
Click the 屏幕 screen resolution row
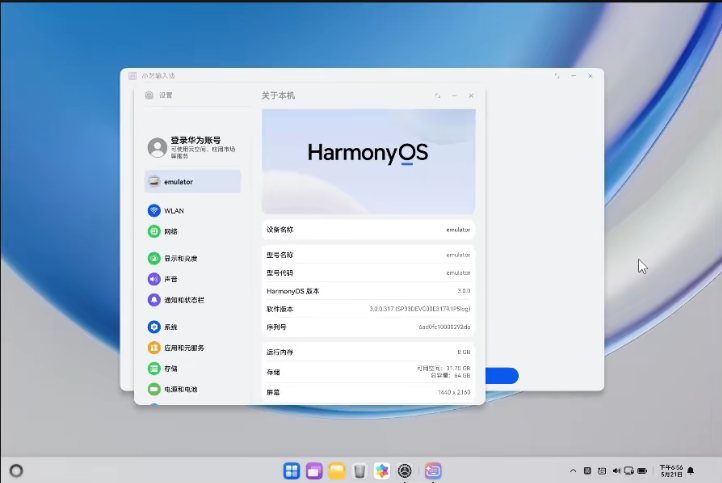pyautogui.click(x=368, y=392)
